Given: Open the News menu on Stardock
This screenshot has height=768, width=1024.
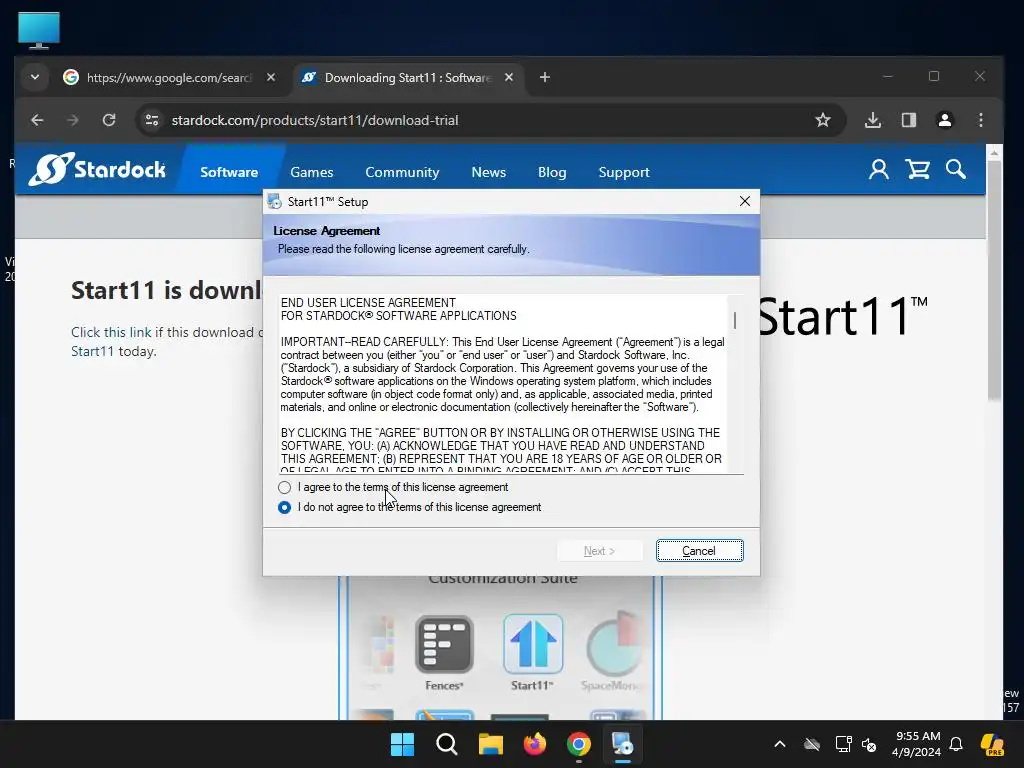Looking at the screenshot, I should click(488, 172).
